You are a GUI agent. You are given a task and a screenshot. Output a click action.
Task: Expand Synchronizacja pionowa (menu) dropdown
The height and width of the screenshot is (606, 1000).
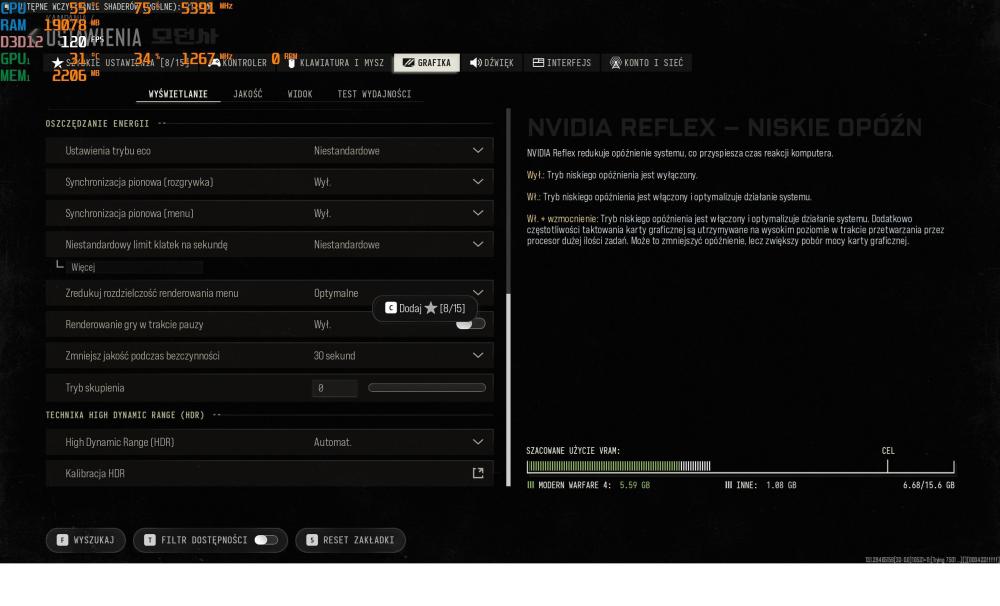point(269,213)
